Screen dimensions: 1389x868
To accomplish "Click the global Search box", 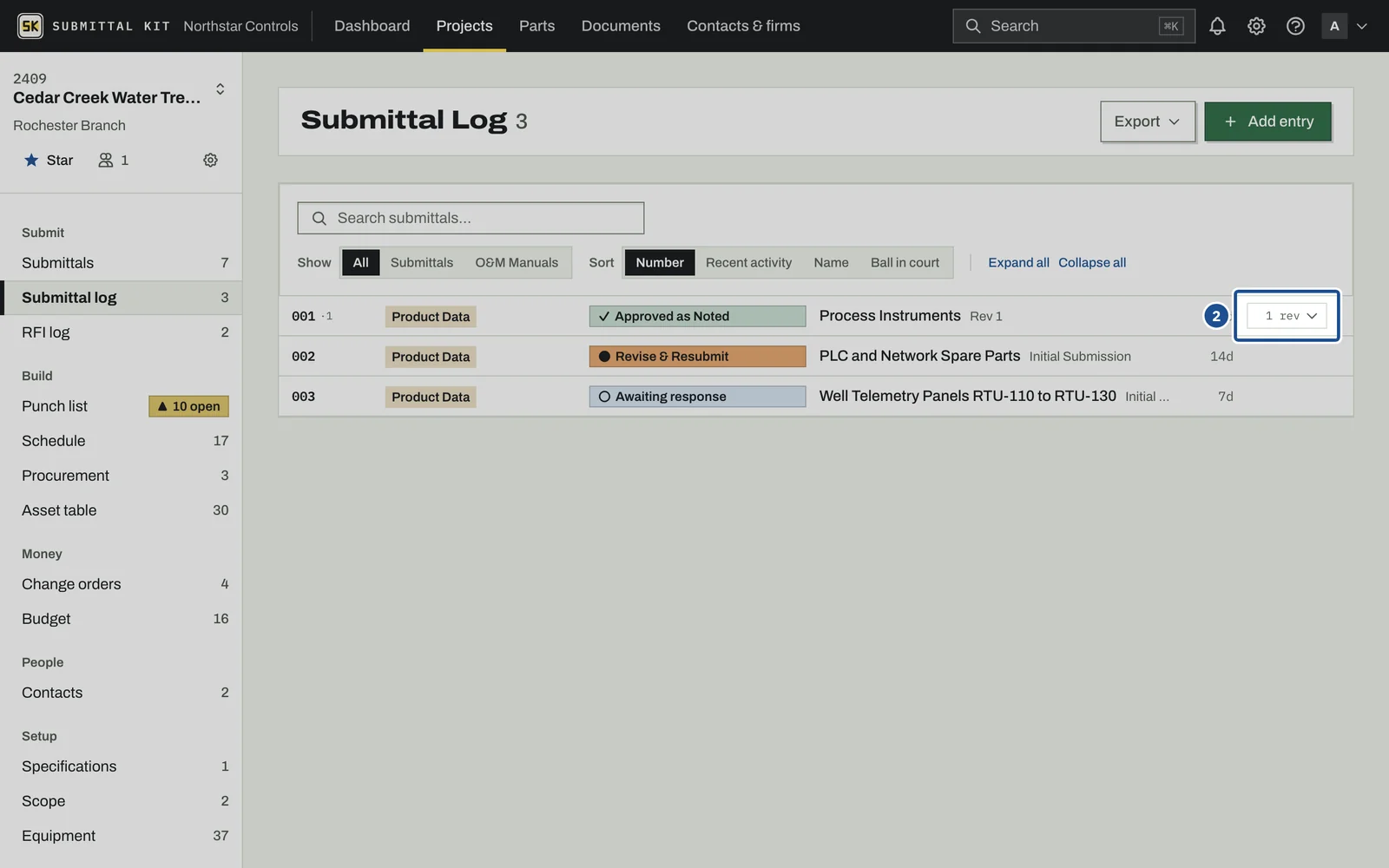I will [1073, 26].
